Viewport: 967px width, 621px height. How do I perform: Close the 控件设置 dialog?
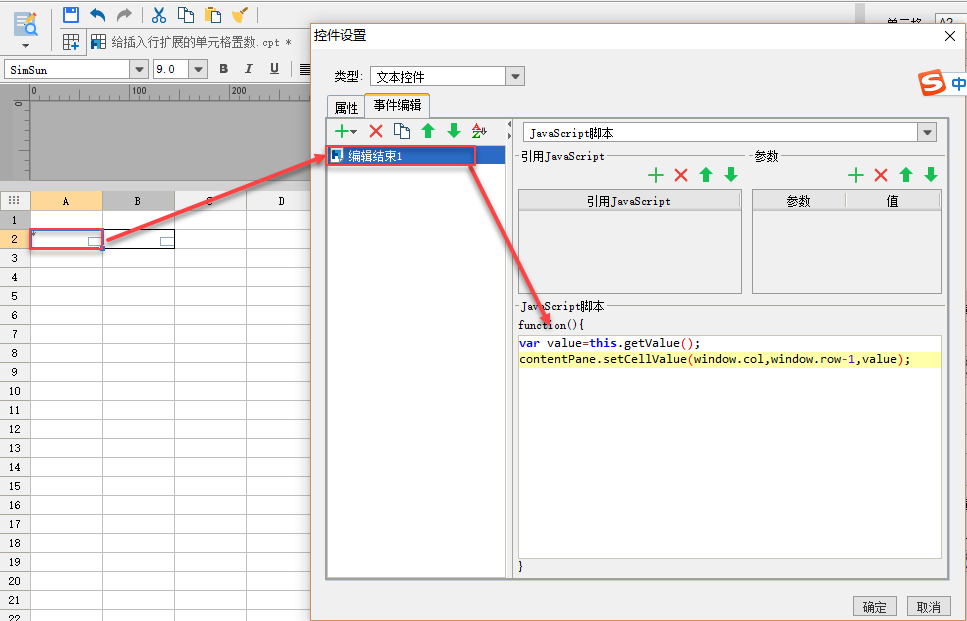[x=950, y=36]
